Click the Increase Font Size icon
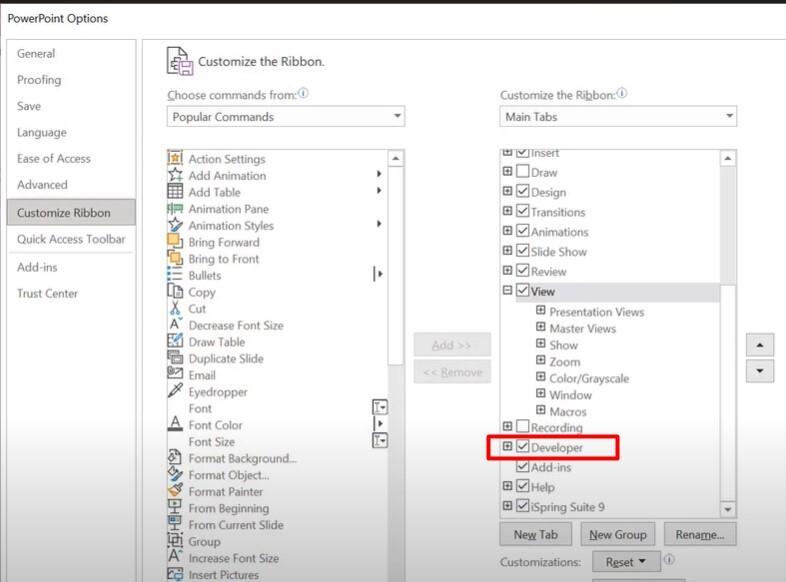The image size is (786, 582). point(175,556)
